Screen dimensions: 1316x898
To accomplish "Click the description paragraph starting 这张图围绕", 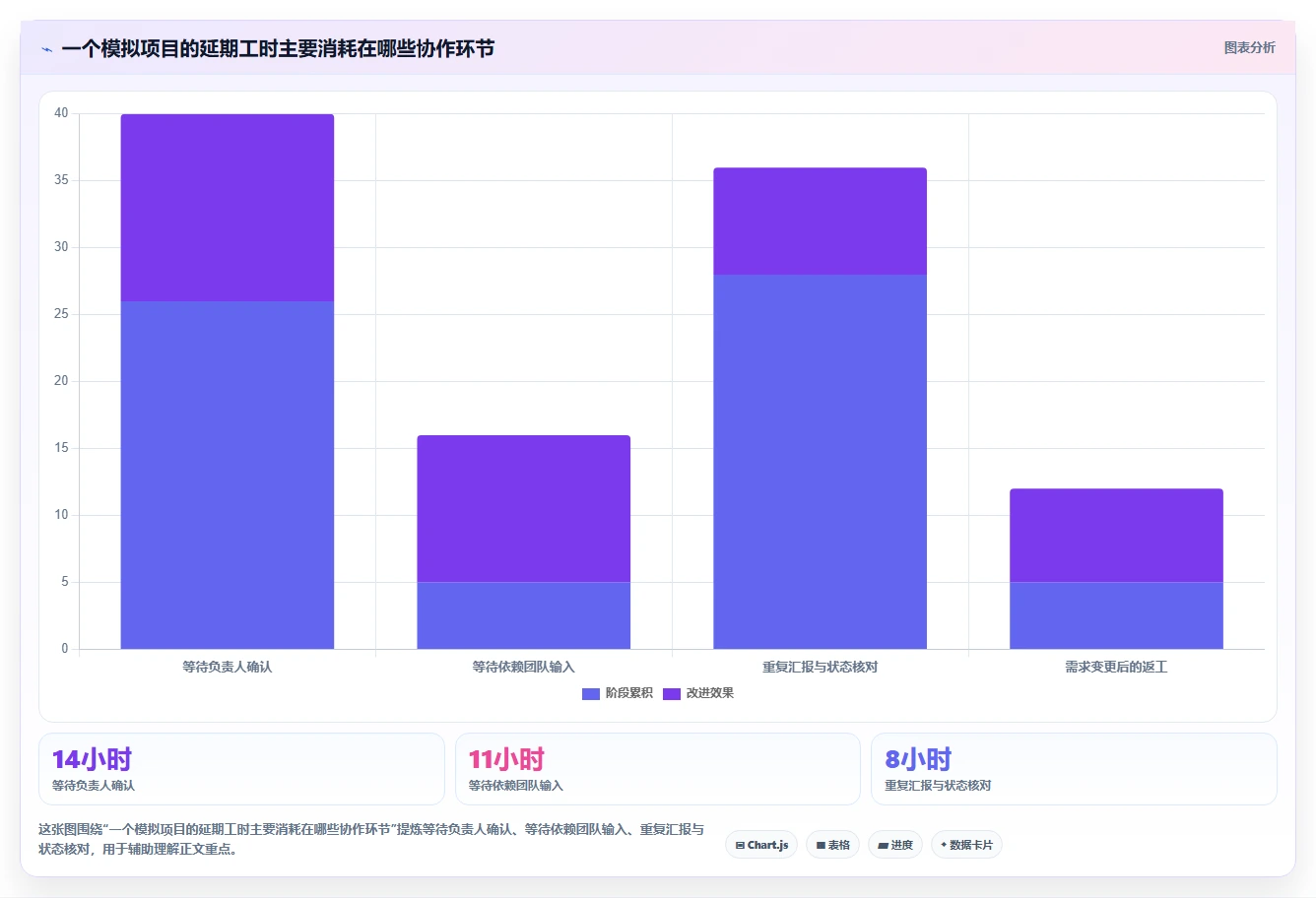I will [371, 839].
